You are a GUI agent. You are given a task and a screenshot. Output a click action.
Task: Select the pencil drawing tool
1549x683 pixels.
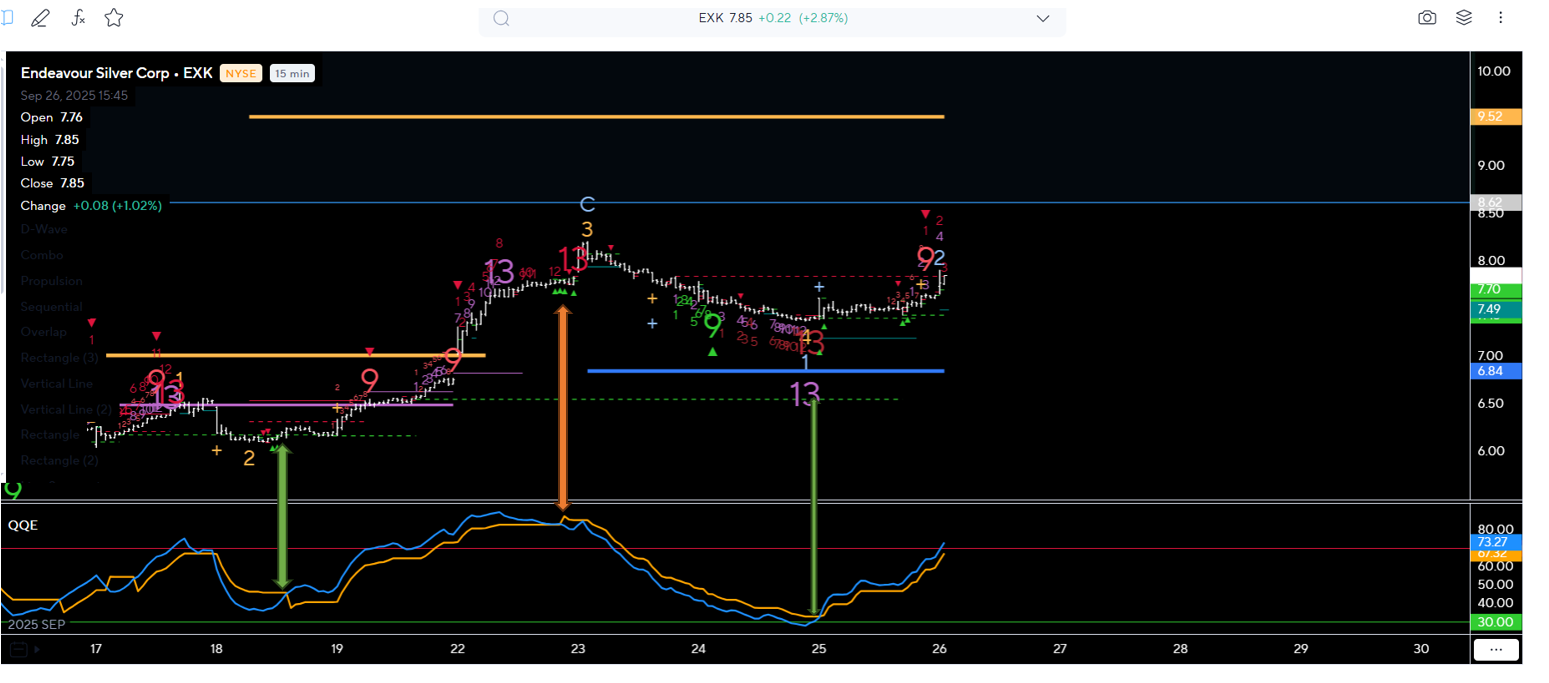coord(41,18)
